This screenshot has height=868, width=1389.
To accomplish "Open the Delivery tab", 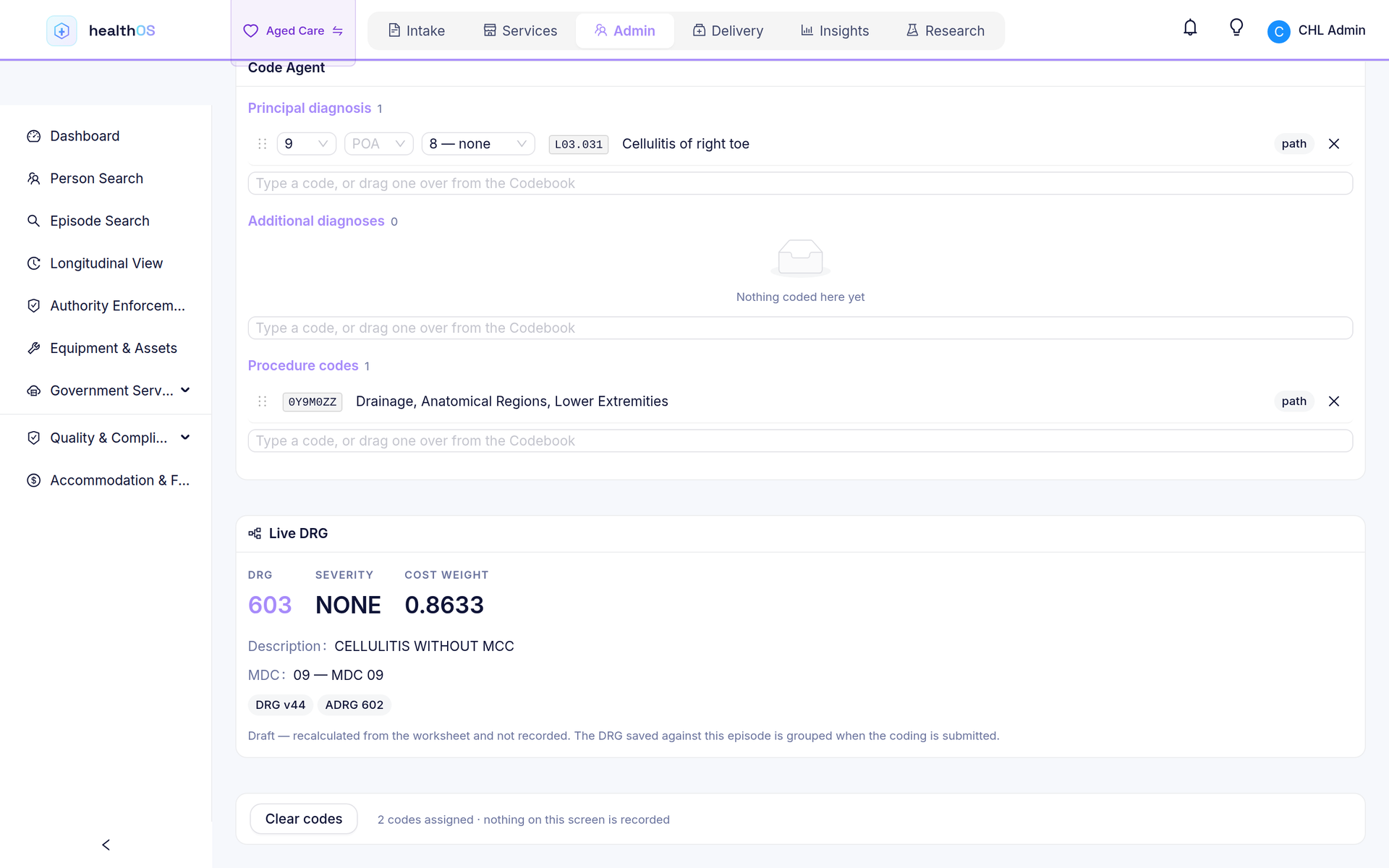I will (728, 30).
